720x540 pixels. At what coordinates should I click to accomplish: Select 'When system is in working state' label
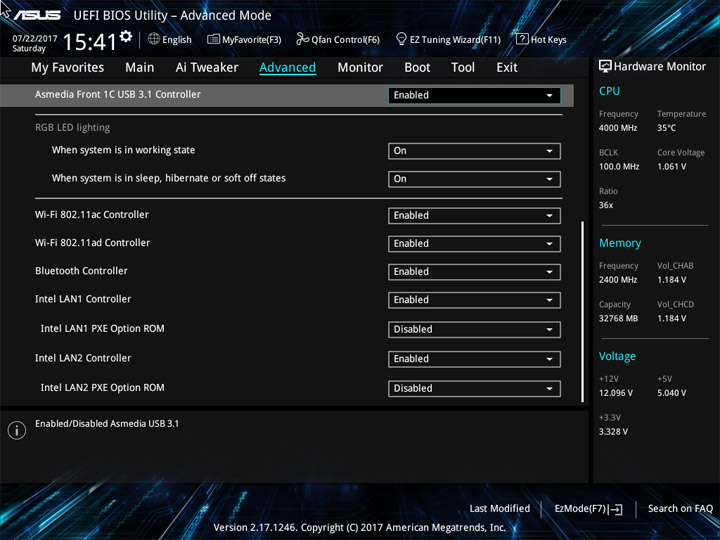[x=123, y=150]
